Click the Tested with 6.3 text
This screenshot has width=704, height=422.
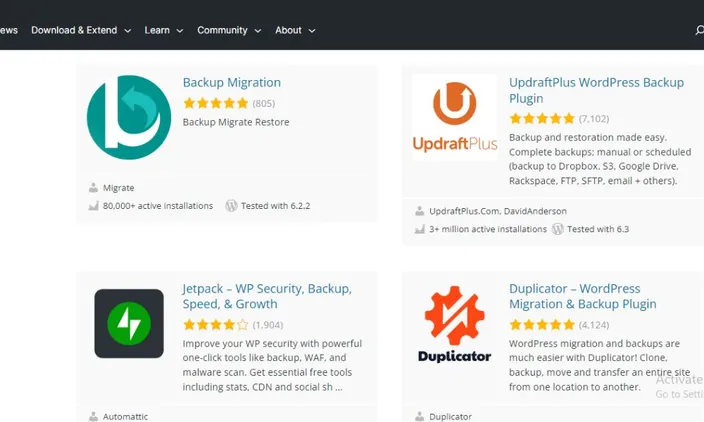[x=598, y=229]
